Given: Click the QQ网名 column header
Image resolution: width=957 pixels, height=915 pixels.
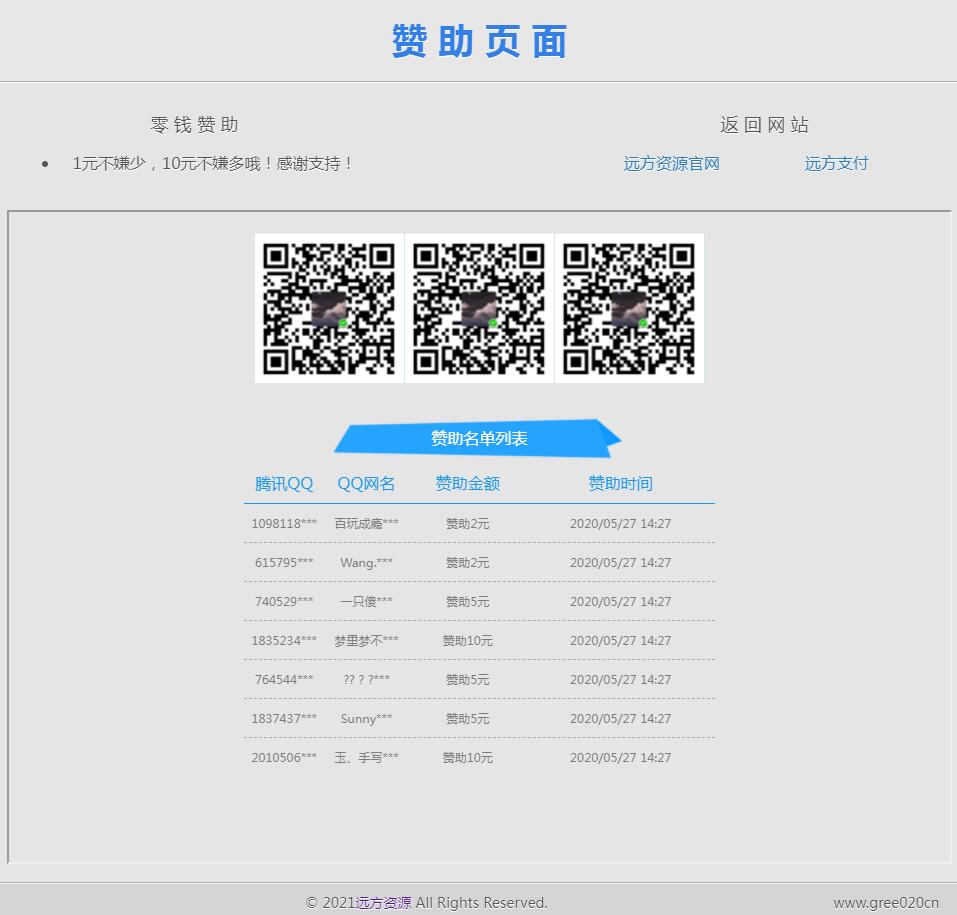Looking at the screenshot, I should point(366,484).
